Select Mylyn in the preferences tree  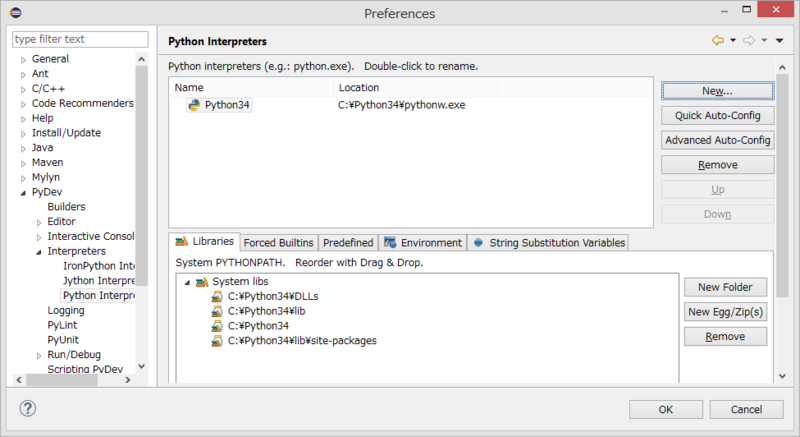(45, 177)
